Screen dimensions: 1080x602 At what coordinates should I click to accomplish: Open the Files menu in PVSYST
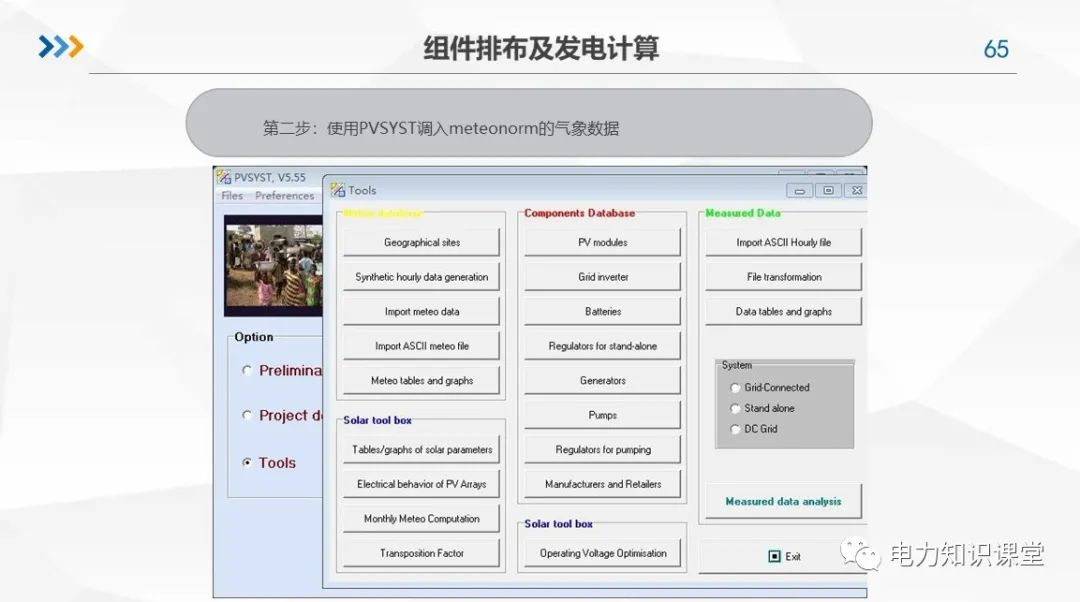click(231, 196)
